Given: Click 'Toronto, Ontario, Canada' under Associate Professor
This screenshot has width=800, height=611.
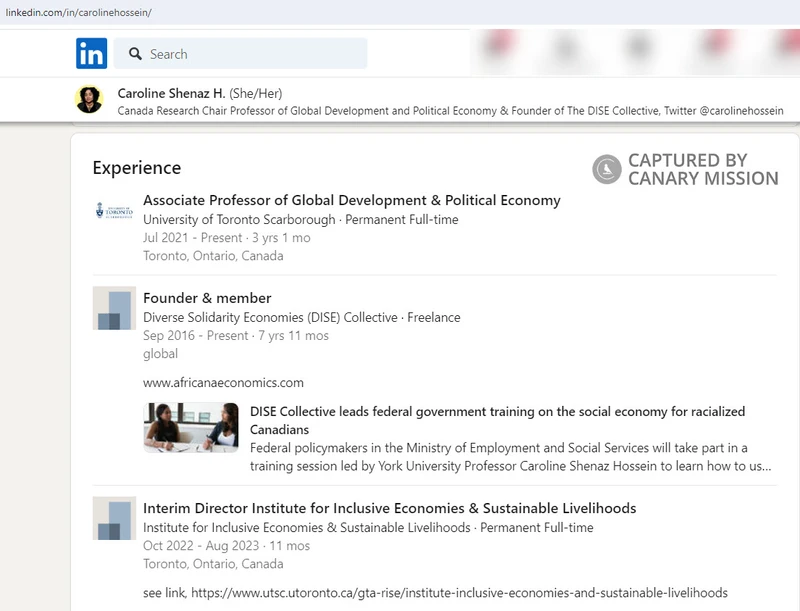Looking at the screenshot, I should tap(213, 256).
